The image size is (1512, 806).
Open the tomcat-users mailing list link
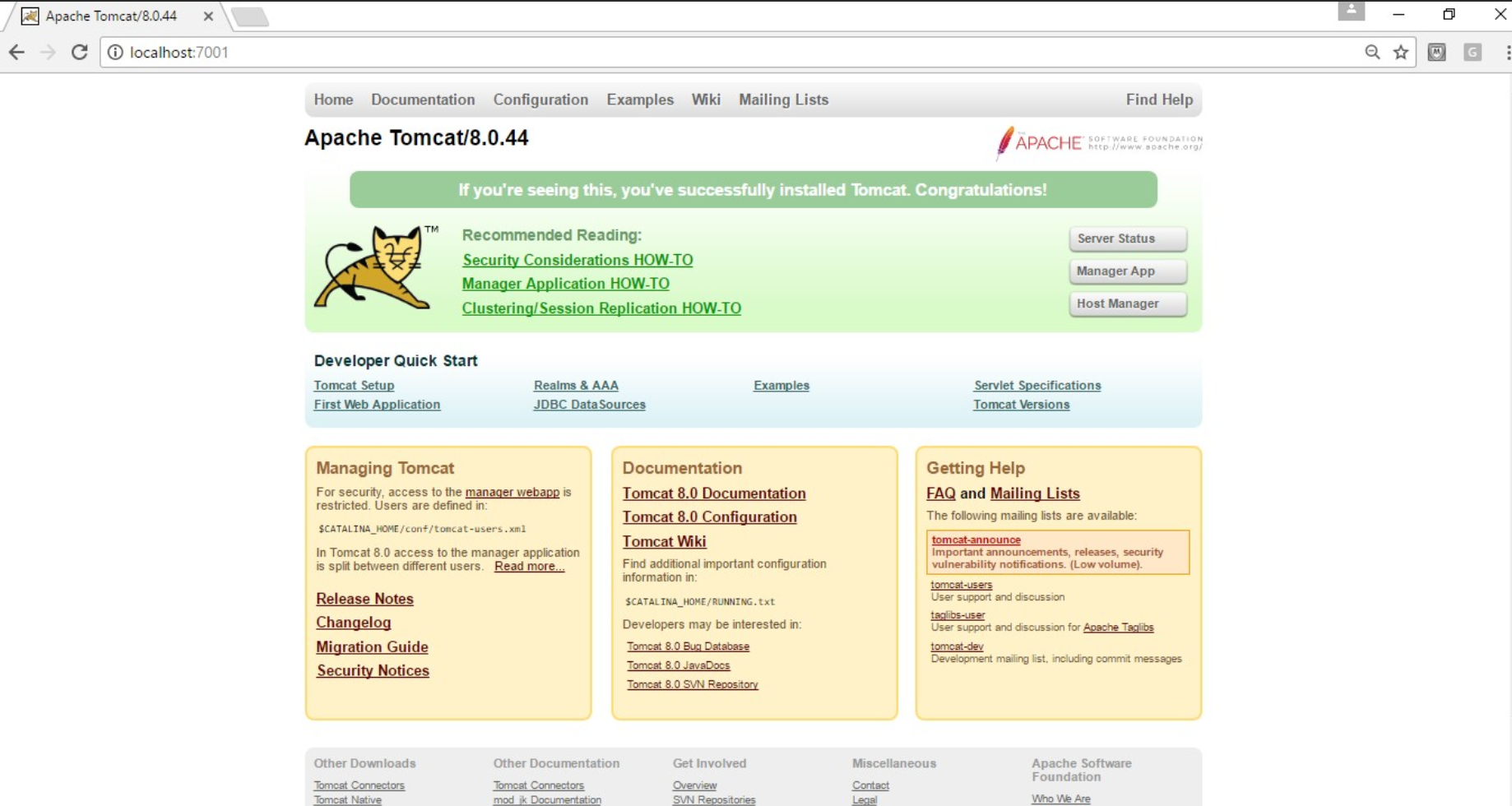click(x=962, y=585)
